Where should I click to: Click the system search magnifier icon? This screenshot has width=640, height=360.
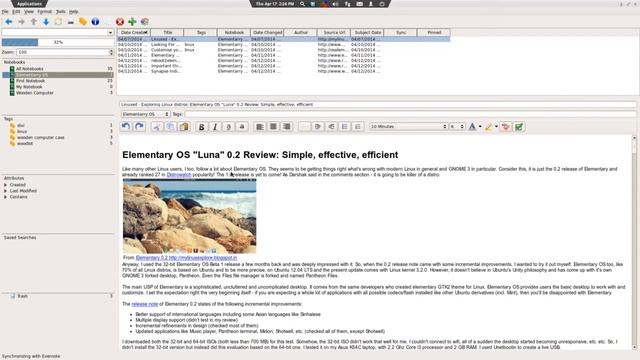coord(302,4)
